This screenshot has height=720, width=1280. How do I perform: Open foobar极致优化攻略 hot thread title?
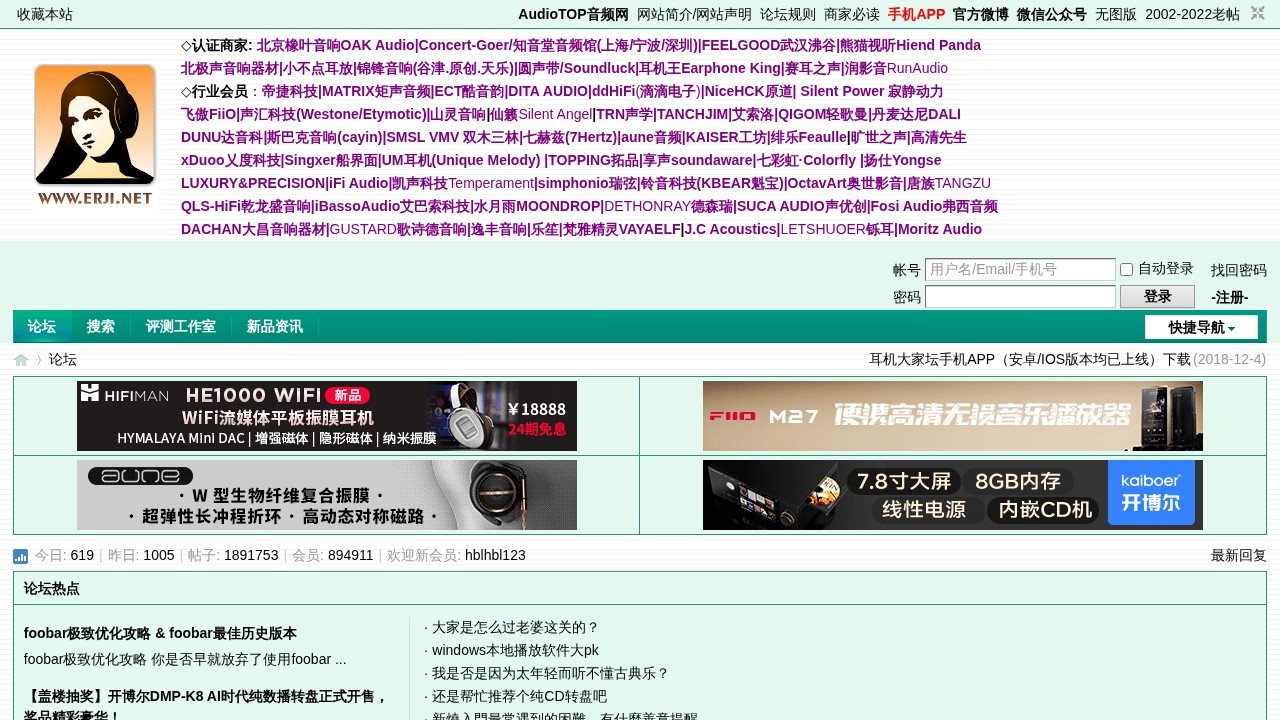coord(160,633)
